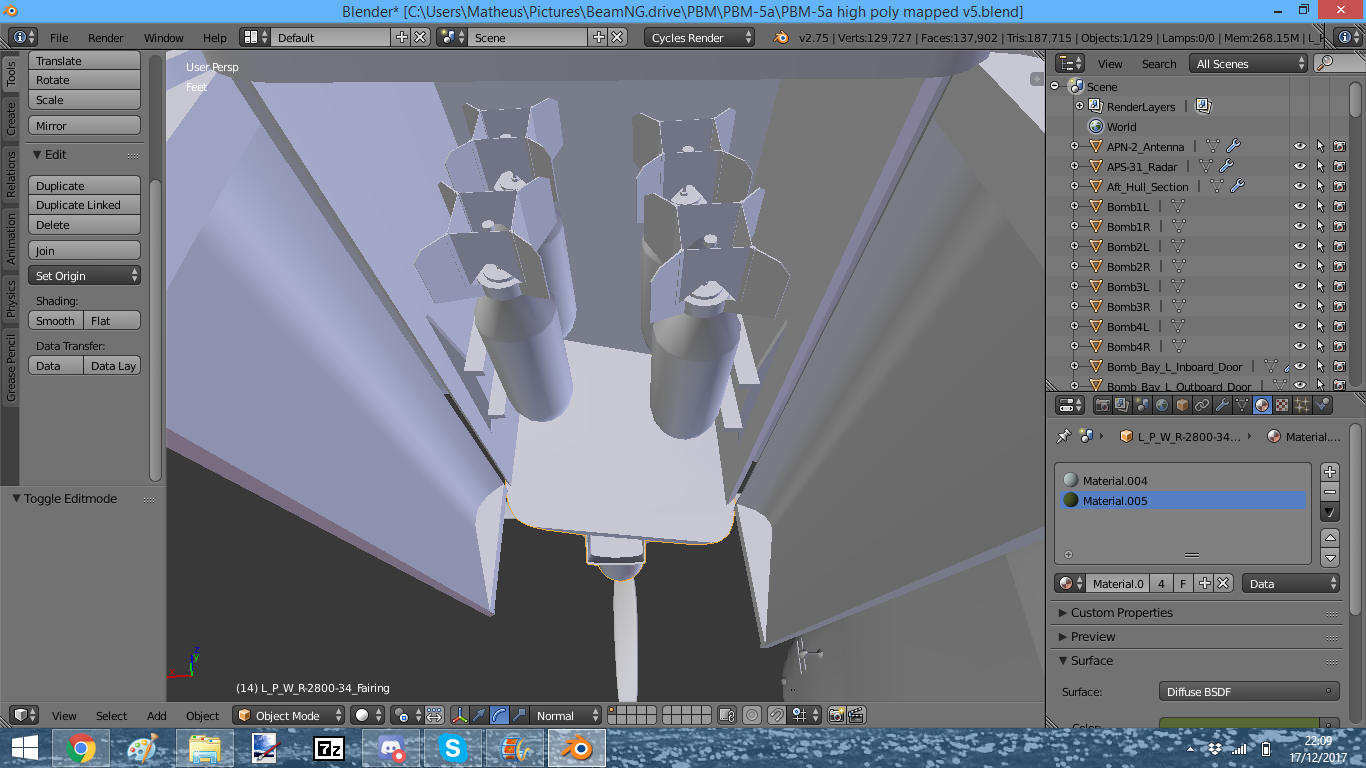
Task: Open Skype from the Windows taskbar
Action: pos(452,748)
